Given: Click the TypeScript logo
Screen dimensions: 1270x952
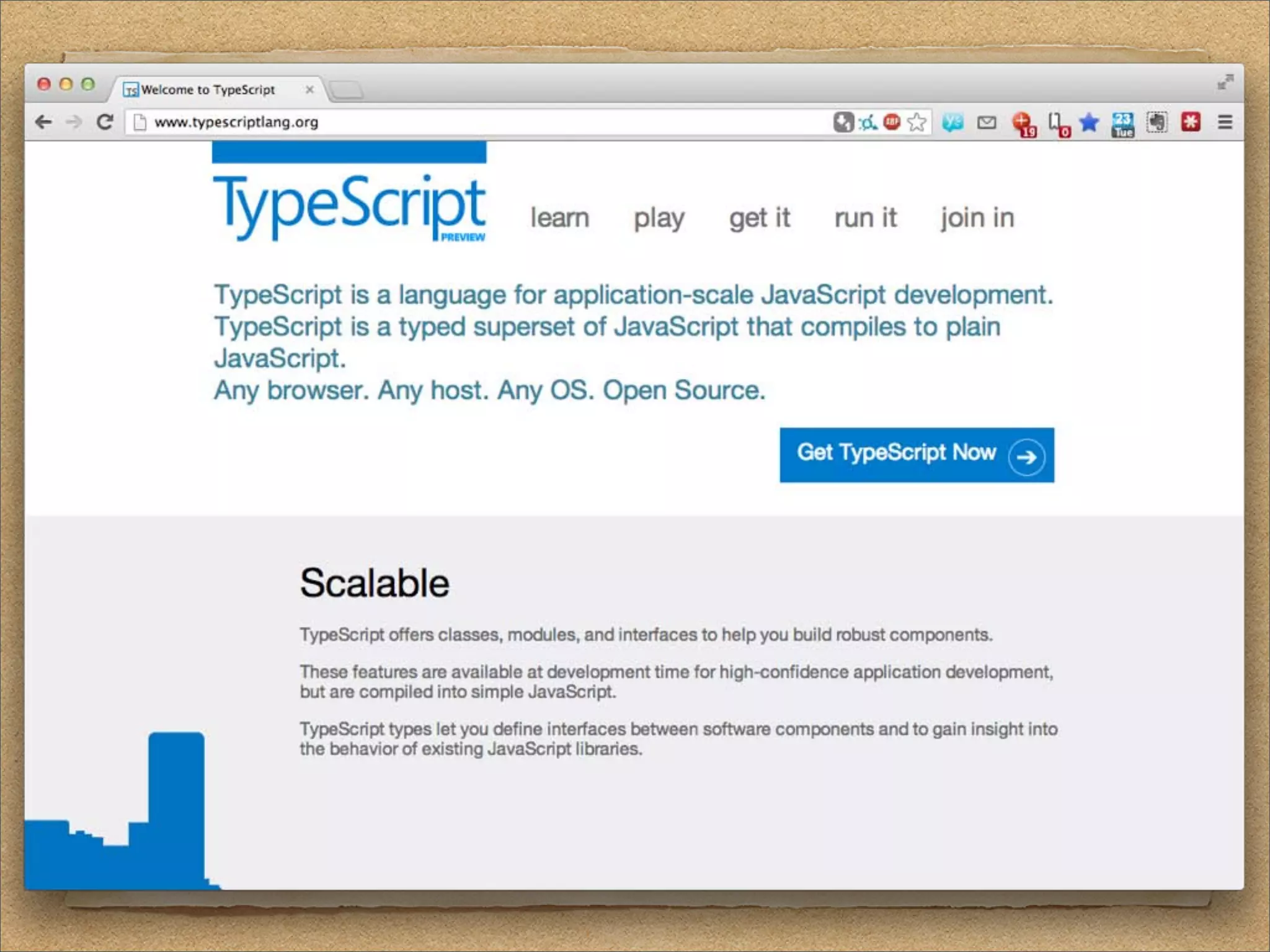Looking at the screenshot, I should (x=349, y=205).
